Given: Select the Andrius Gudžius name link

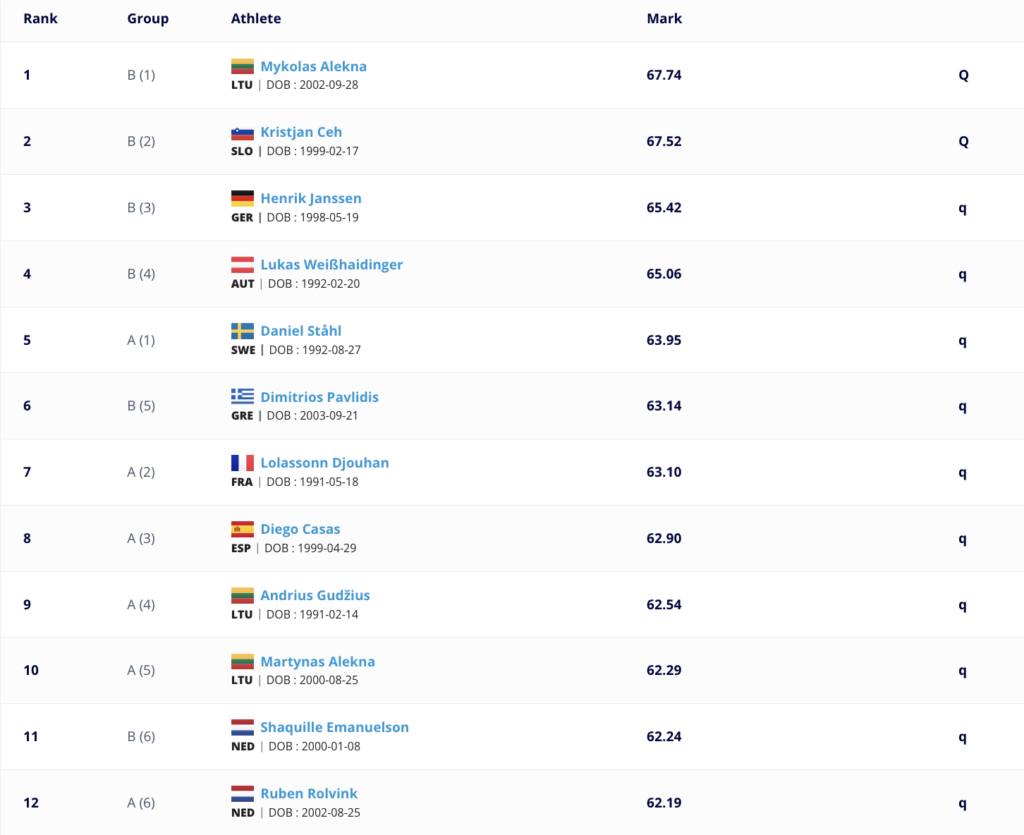Looking at the screenshot, I should coord(315,595).
